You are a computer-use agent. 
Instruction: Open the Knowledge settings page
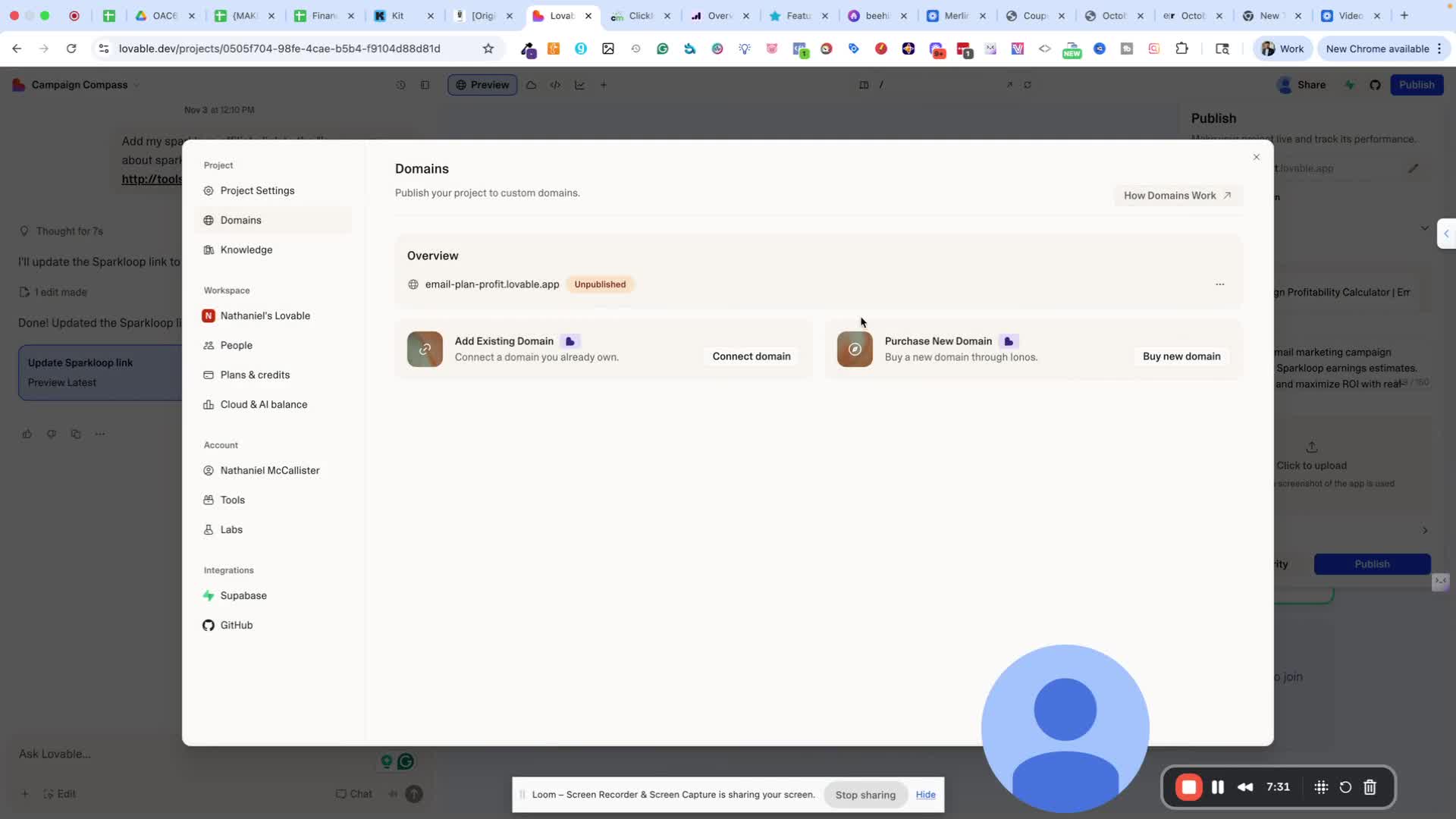click(x=246, y=249)
